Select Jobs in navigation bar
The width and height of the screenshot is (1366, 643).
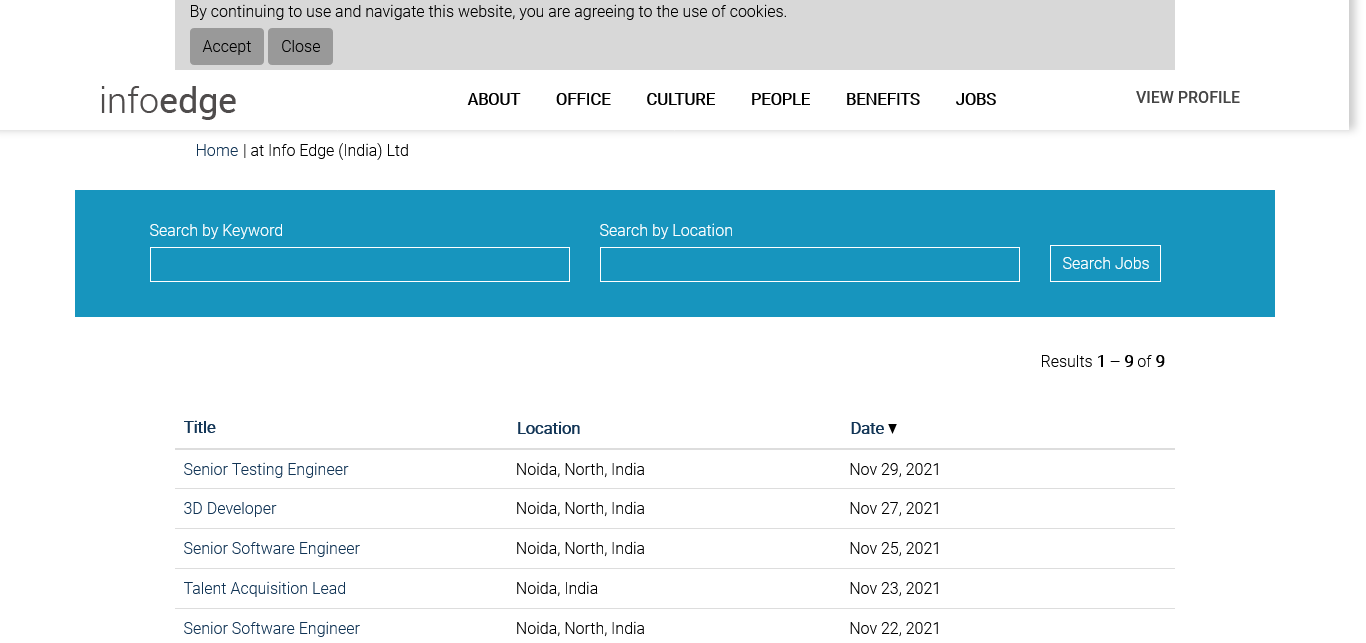[975, 100]
